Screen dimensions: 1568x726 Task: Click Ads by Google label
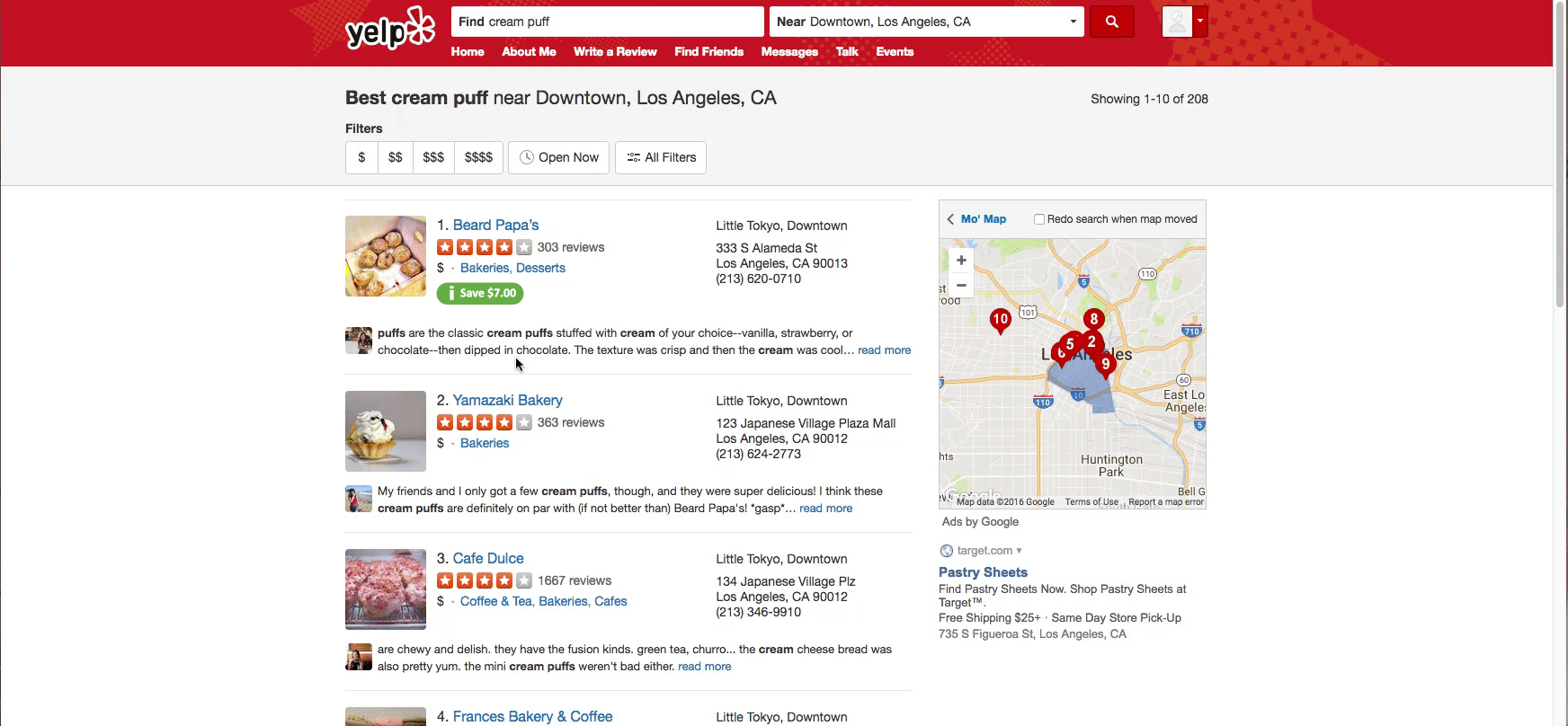tap(980, 522)
